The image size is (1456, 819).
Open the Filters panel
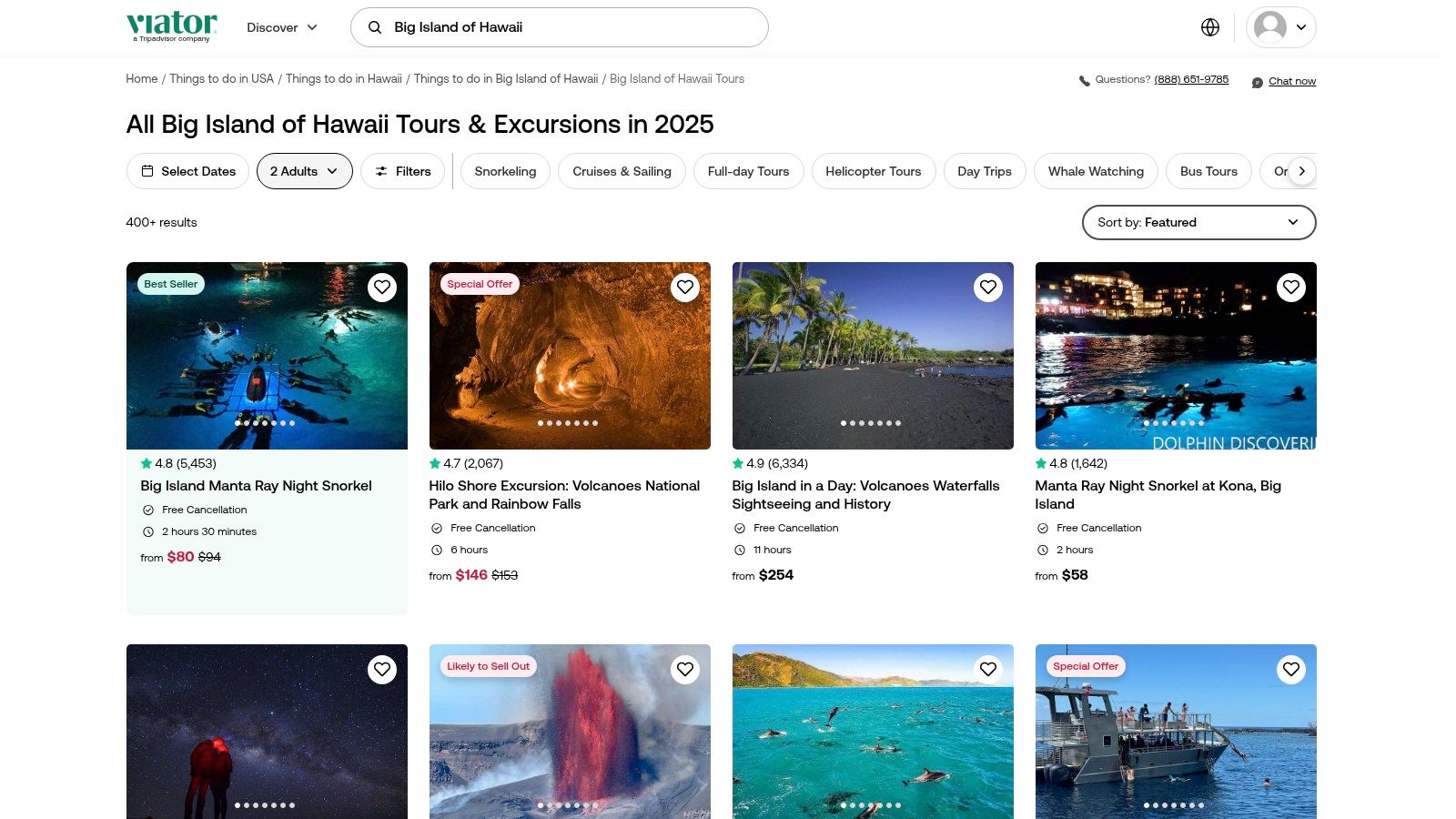[402, 171]
